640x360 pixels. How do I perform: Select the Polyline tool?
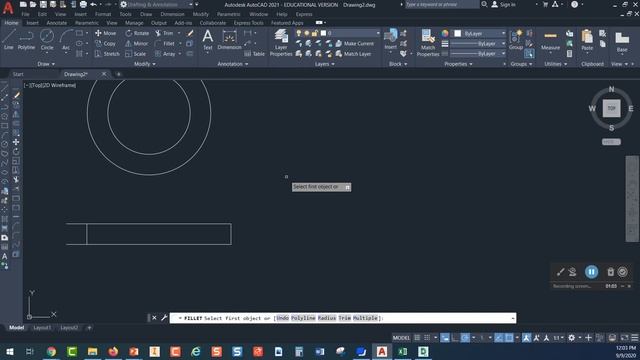click(26, 40)
